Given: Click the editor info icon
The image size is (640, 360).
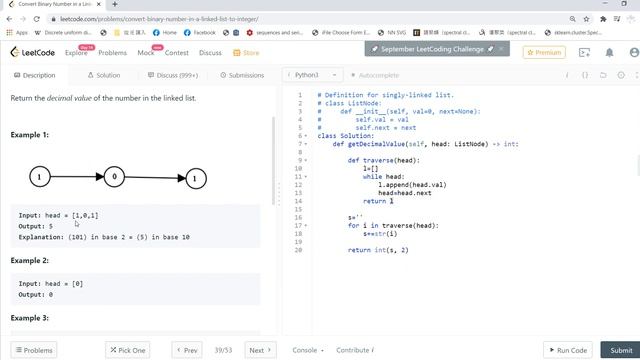Looking at the screenshot, I should tap(567, 75).
